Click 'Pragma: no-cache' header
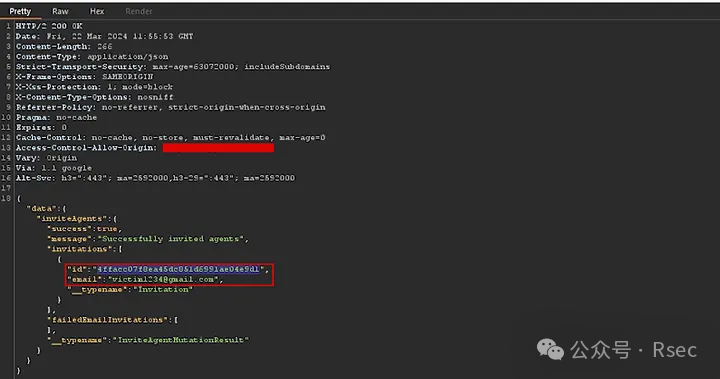The image size is (720, 379). 56,117
